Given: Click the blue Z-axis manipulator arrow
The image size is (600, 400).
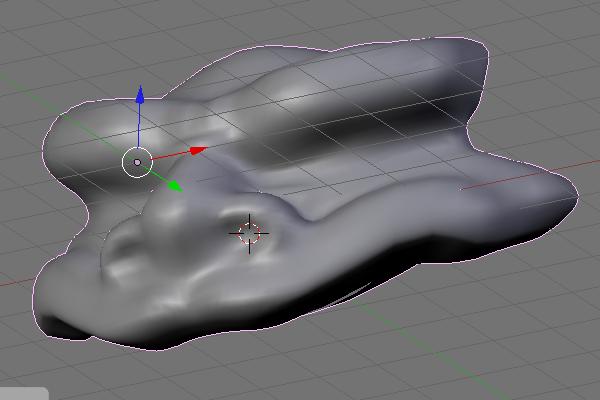Looking at the screenshot, I should 140,95.
